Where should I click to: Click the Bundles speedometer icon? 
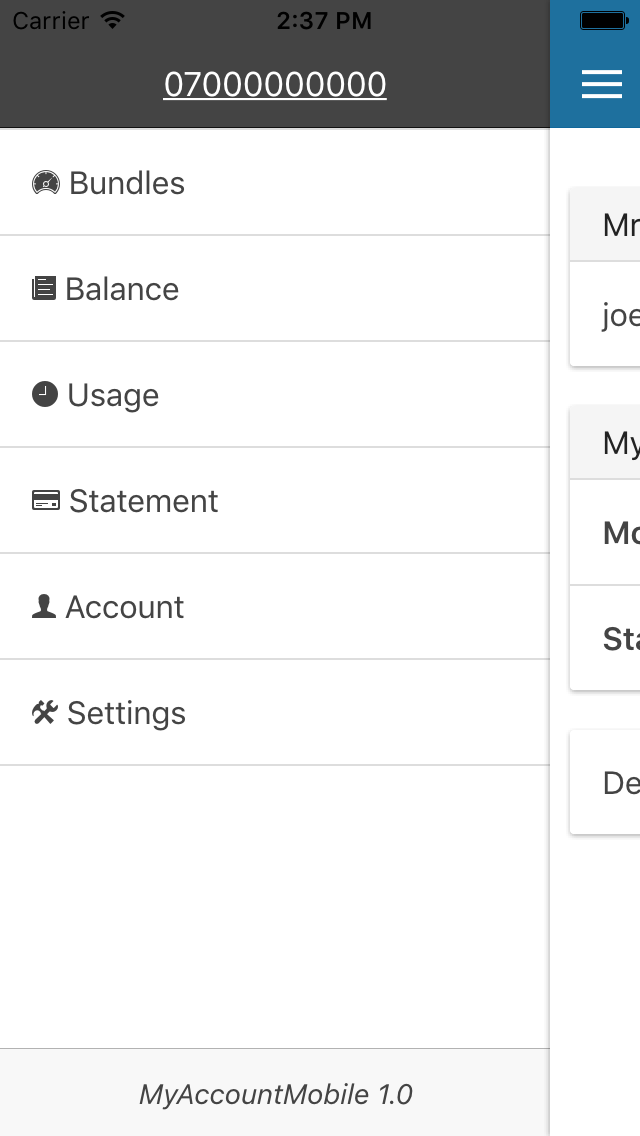point(46,183)
